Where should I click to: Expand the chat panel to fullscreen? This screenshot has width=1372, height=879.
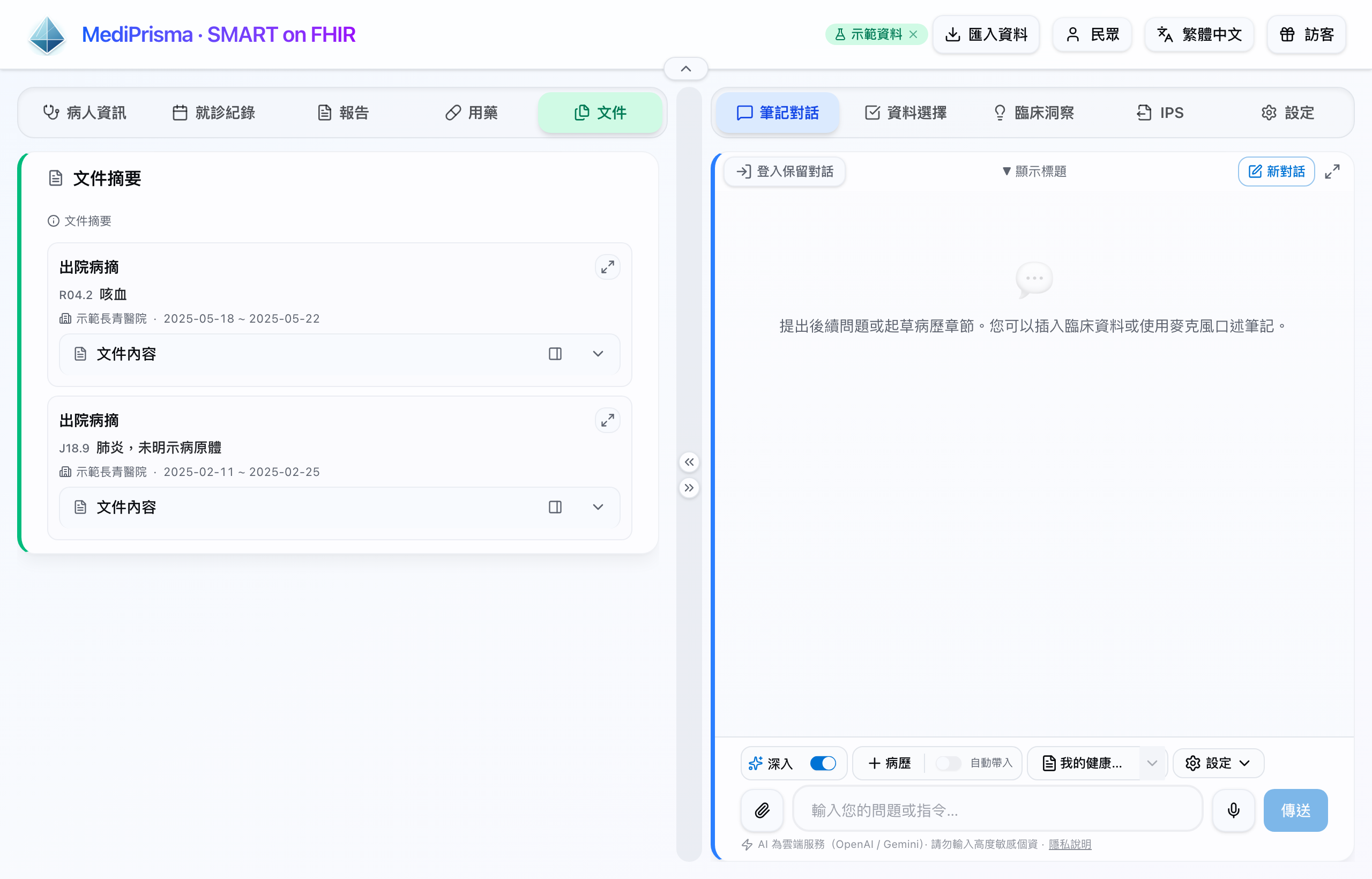coord(1333,171)
